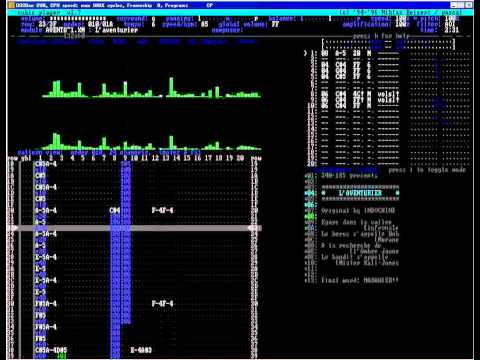Click the L'AVENTURIER heading in message panel

(x=360, y=193)
